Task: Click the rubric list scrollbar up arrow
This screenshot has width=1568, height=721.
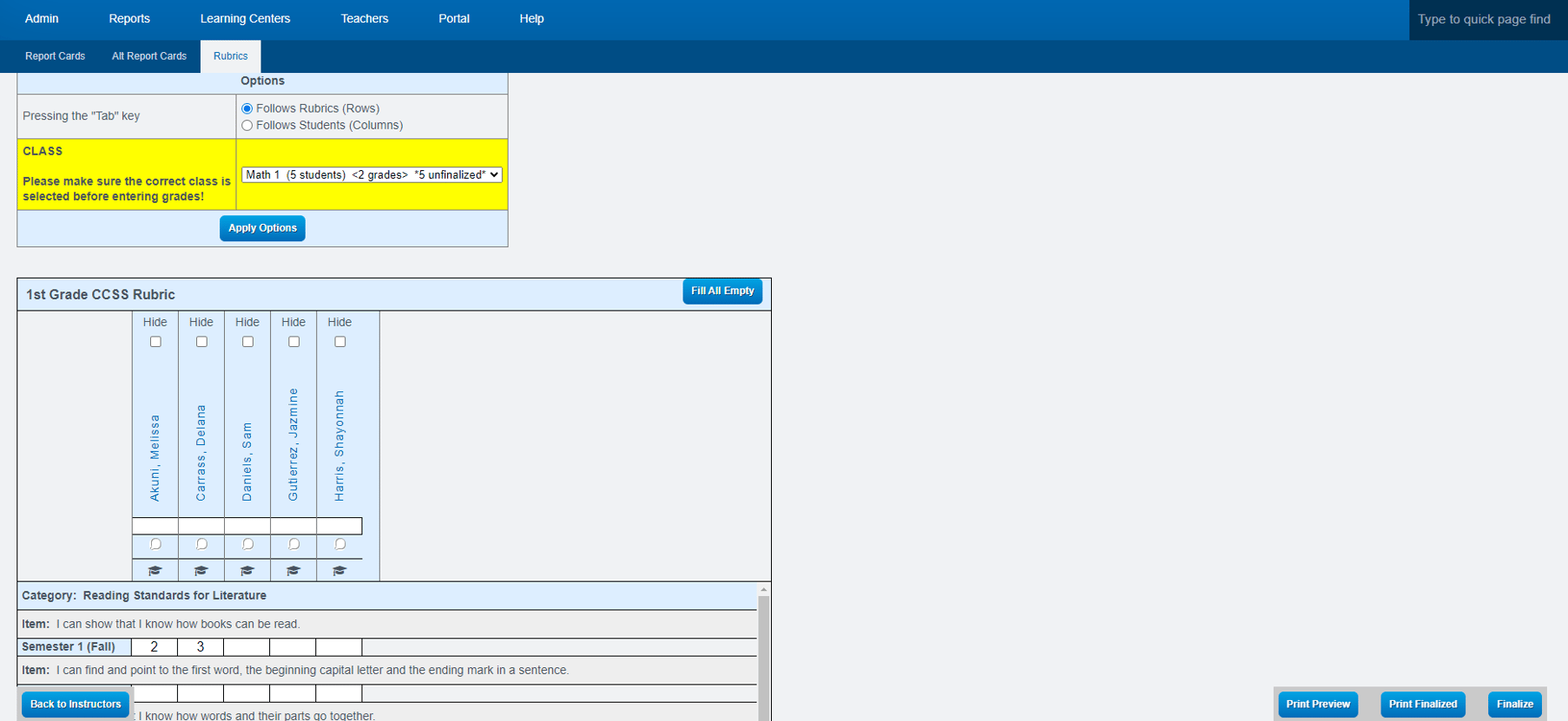Action: [x=764, y=589]
